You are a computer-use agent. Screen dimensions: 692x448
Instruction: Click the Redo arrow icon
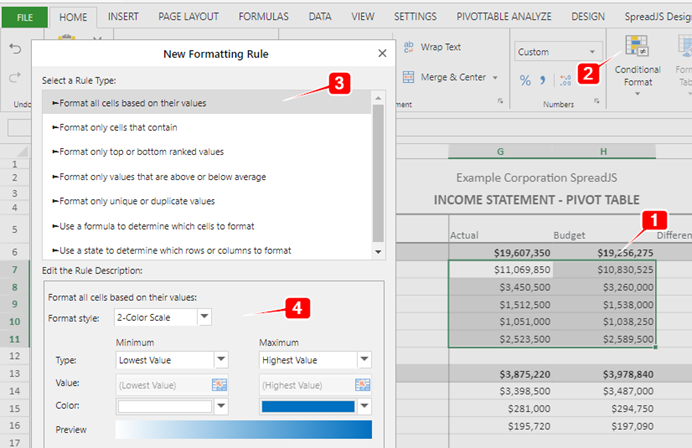[x=15, y=78]
